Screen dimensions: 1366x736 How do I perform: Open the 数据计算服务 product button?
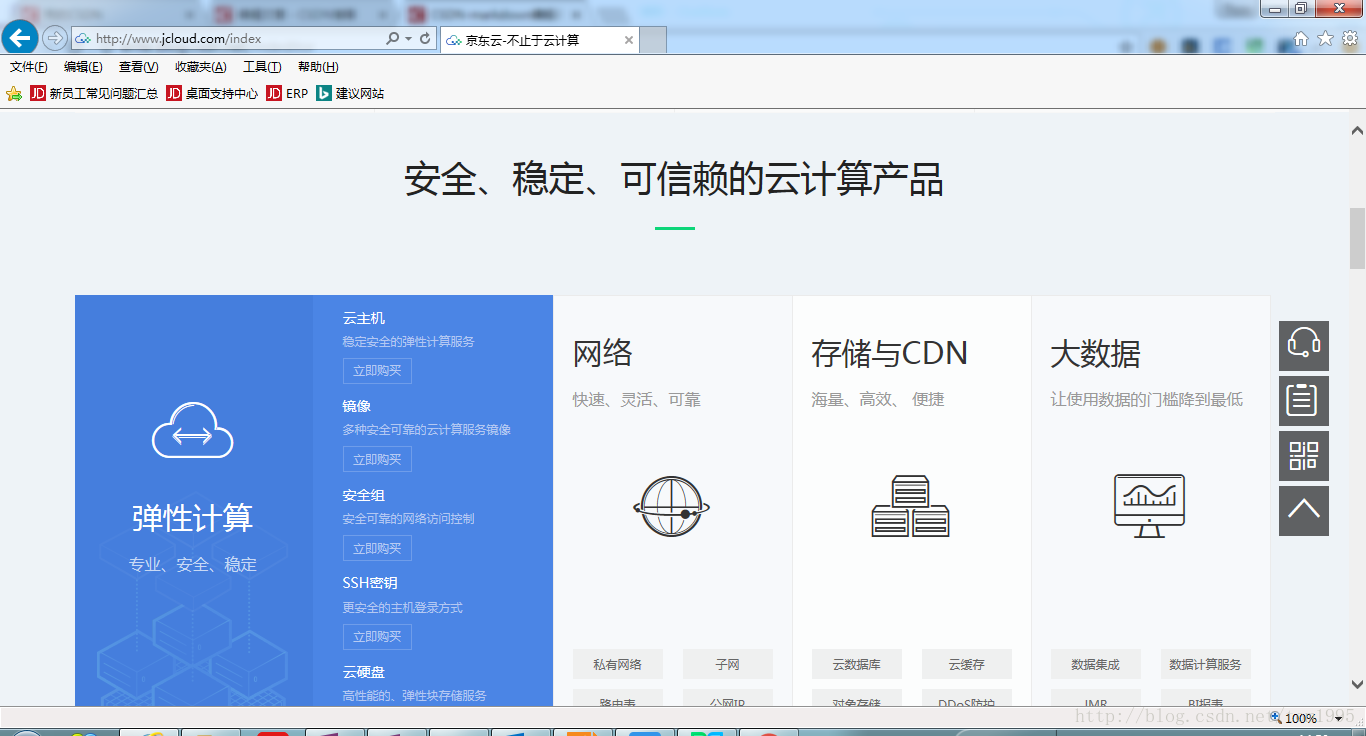click(x=1206, y=664)
